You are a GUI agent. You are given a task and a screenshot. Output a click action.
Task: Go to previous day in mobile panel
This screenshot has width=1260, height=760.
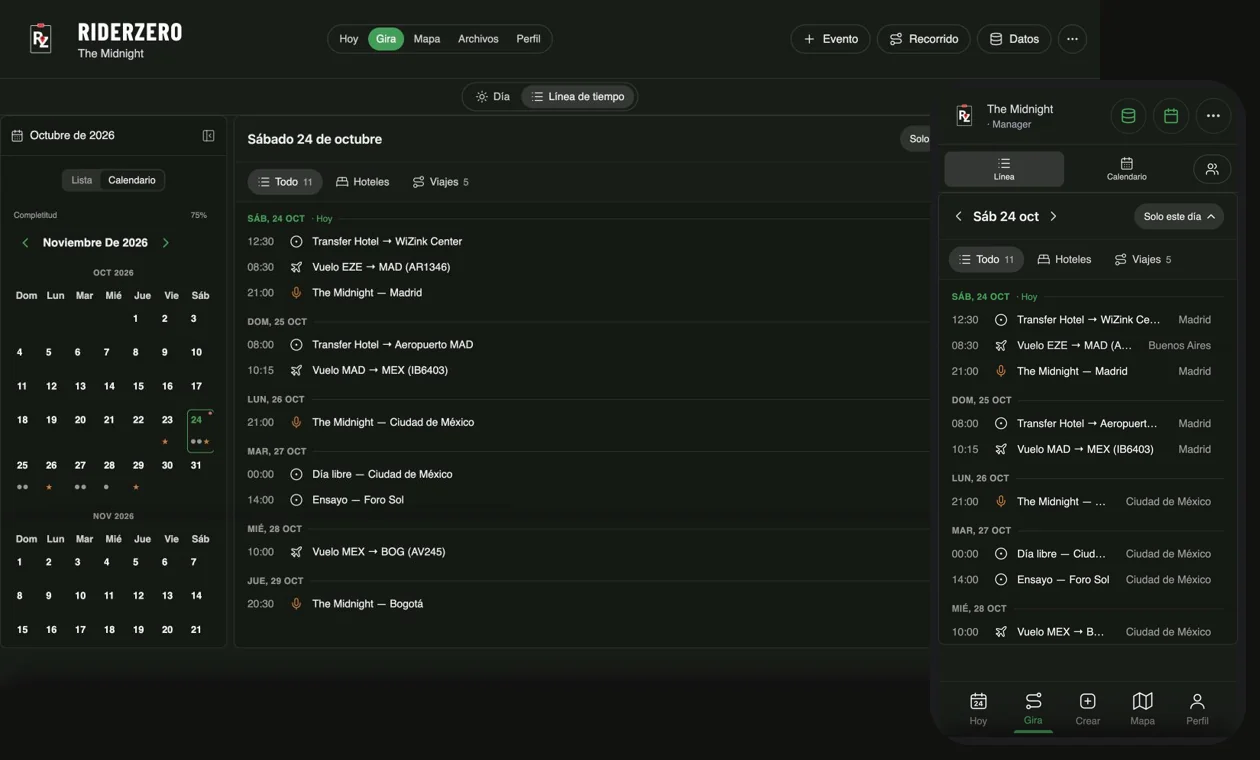coord(958,217)
